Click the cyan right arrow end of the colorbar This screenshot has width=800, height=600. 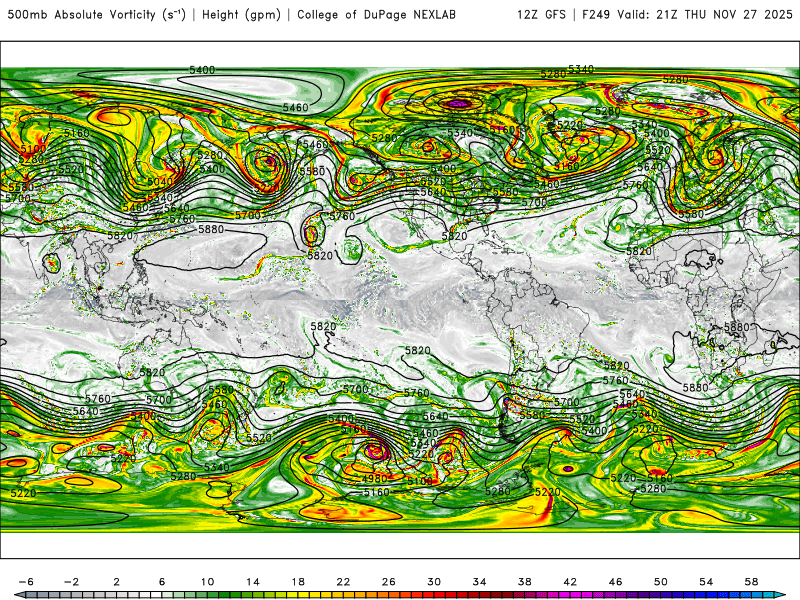(781, 595)
